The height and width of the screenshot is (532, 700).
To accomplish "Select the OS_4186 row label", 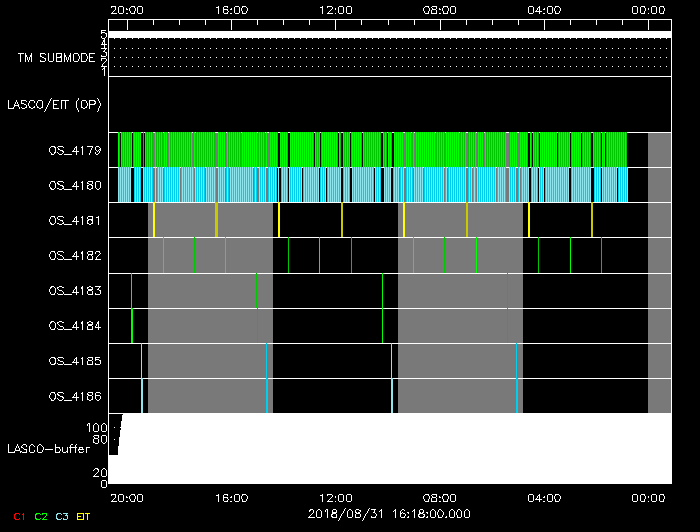I will click(75, 396).
